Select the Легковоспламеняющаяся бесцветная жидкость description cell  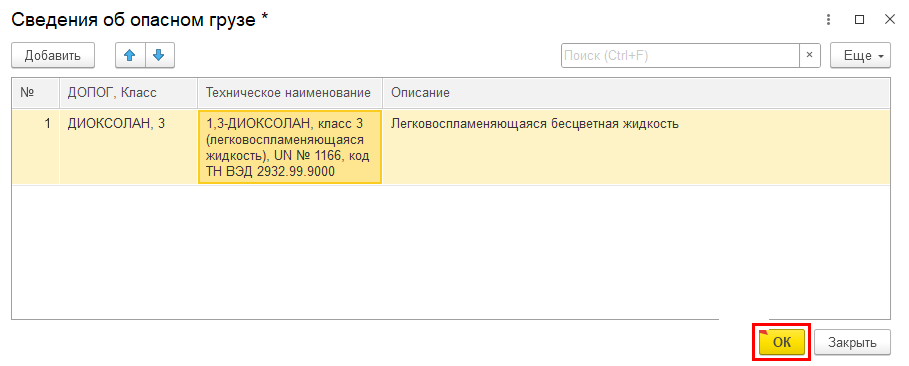[636, 147]
